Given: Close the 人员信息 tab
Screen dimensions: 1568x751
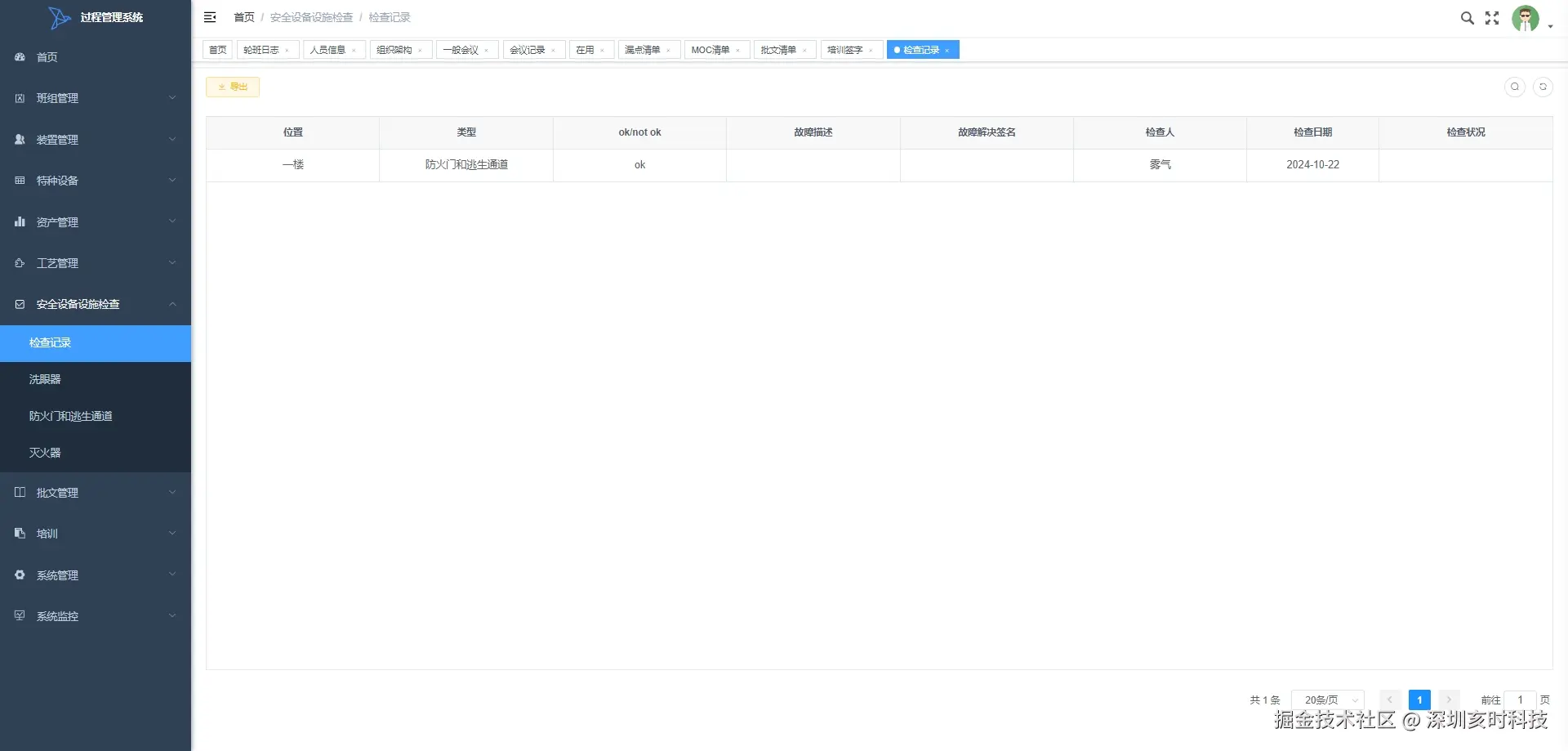Looking at the screenshot, I should pos(354,51).
